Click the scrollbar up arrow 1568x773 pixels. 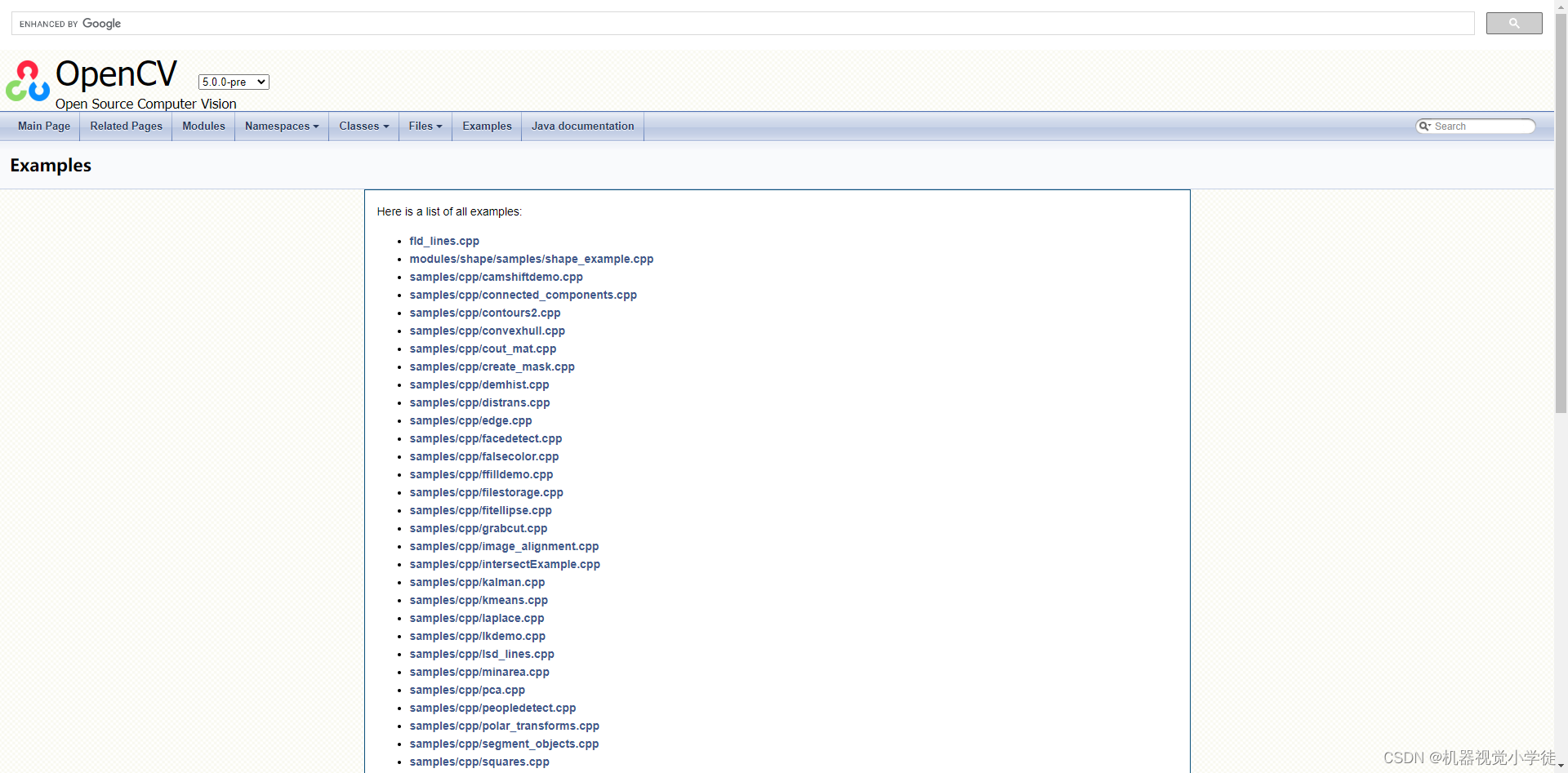(x=1561, y=5)
